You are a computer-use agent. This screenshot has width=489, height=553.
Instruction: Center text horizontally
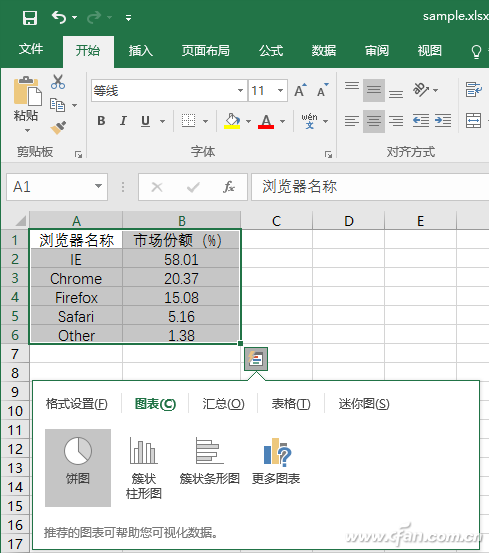click(x=374, y=121)
